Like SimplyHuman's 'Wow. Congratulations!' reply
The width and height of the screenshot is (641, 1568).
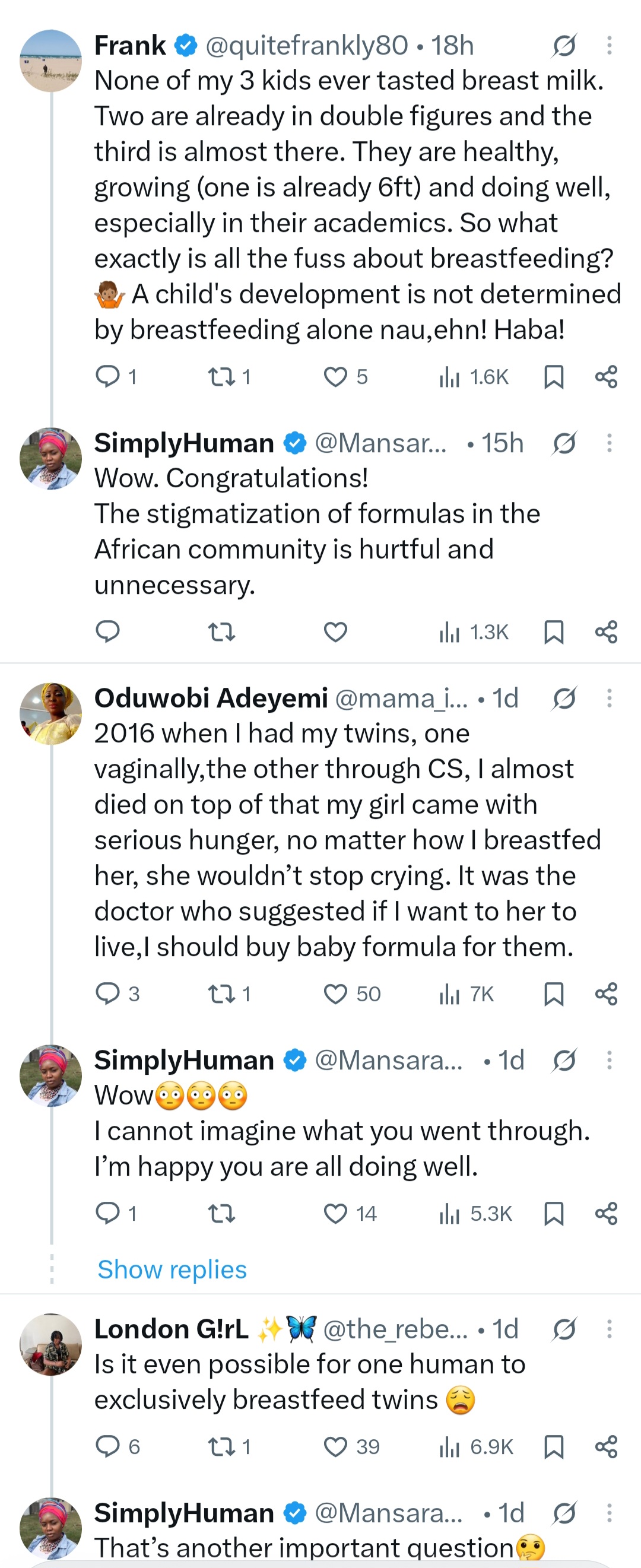pos(335,632)
